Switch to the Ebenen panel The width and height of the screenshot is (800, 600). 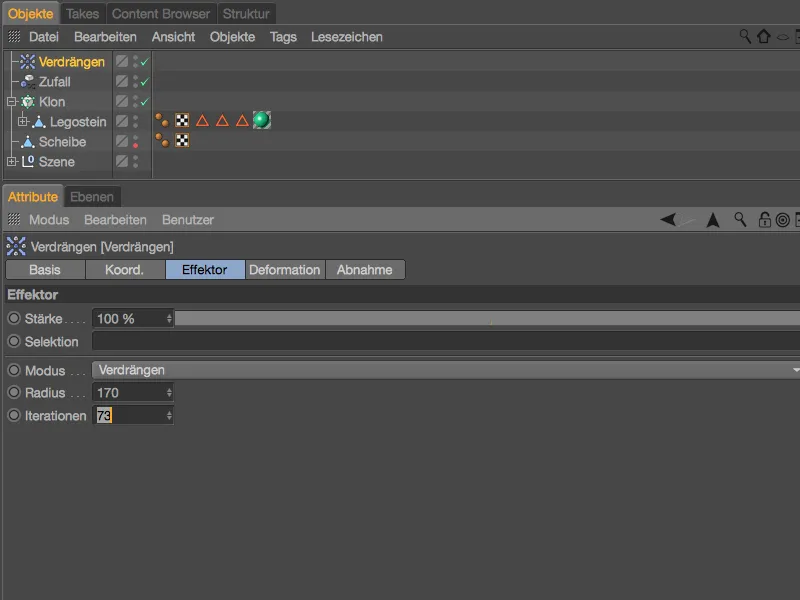[92, 196]
